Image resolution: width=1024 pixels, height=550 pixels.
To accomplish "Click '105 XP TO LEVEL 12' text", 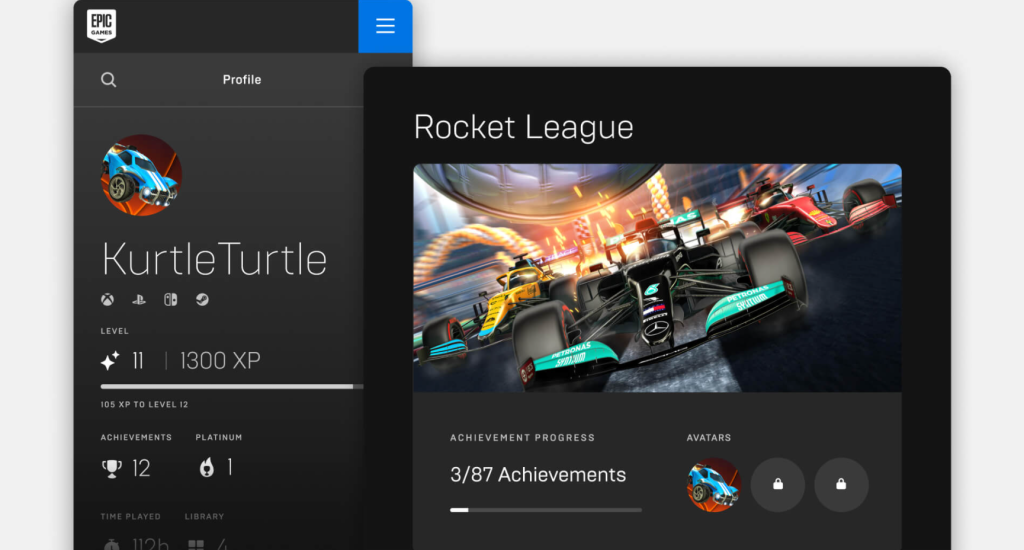I will click(144, 404).
